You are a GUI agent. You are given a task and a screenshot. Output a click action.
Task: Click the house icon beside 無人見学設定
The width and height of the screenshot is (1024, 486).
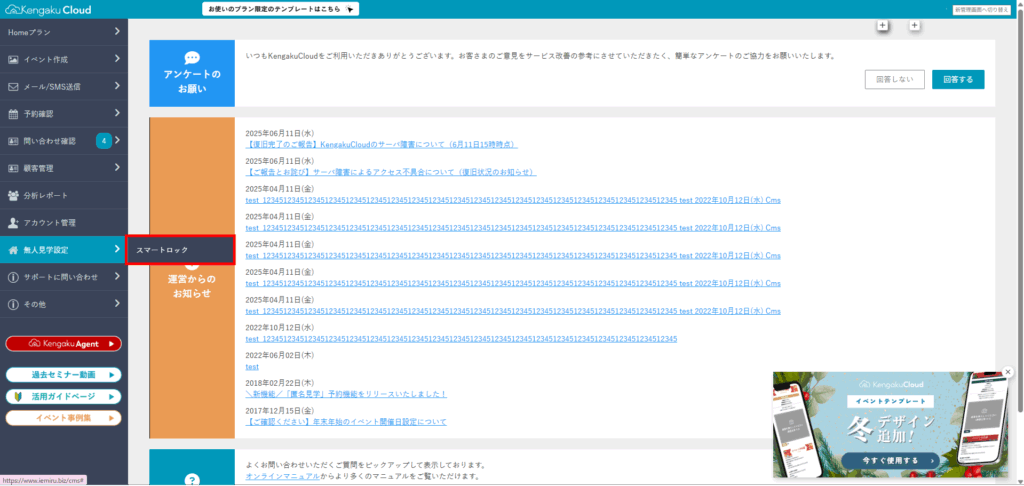coord(13,250)
